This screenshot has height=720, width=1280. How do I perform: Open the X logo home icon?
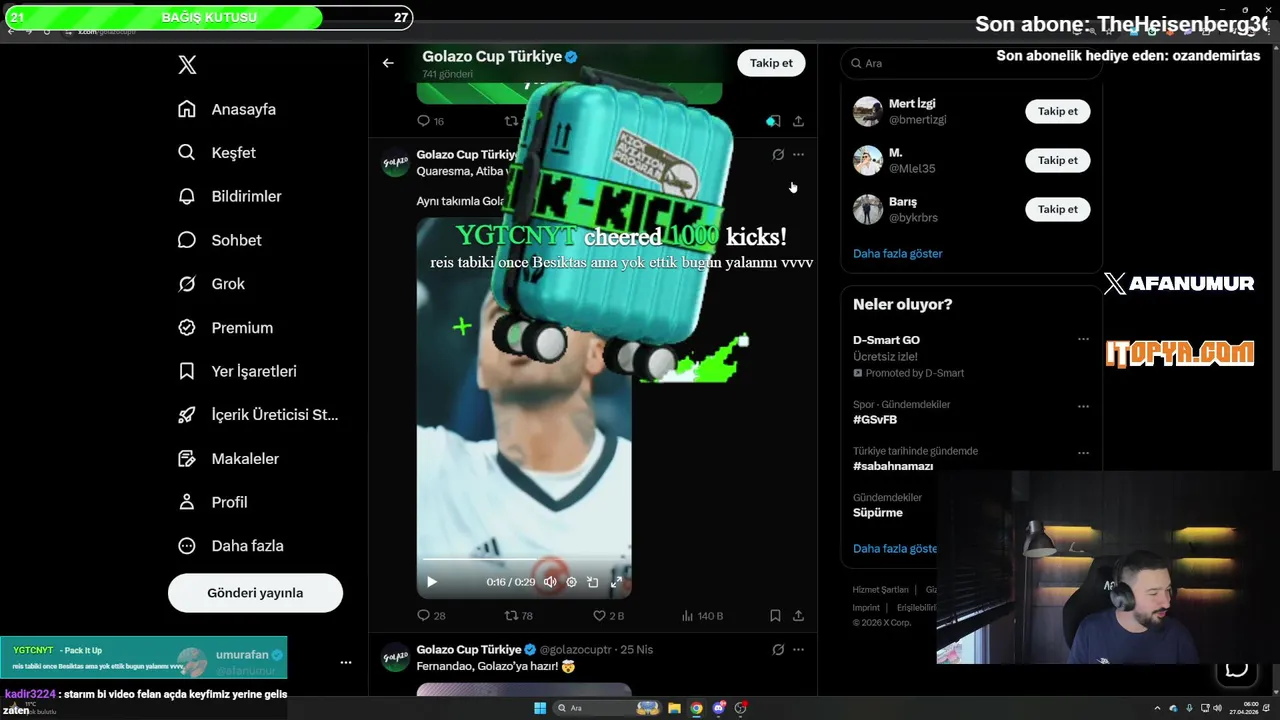coord(187,65)
